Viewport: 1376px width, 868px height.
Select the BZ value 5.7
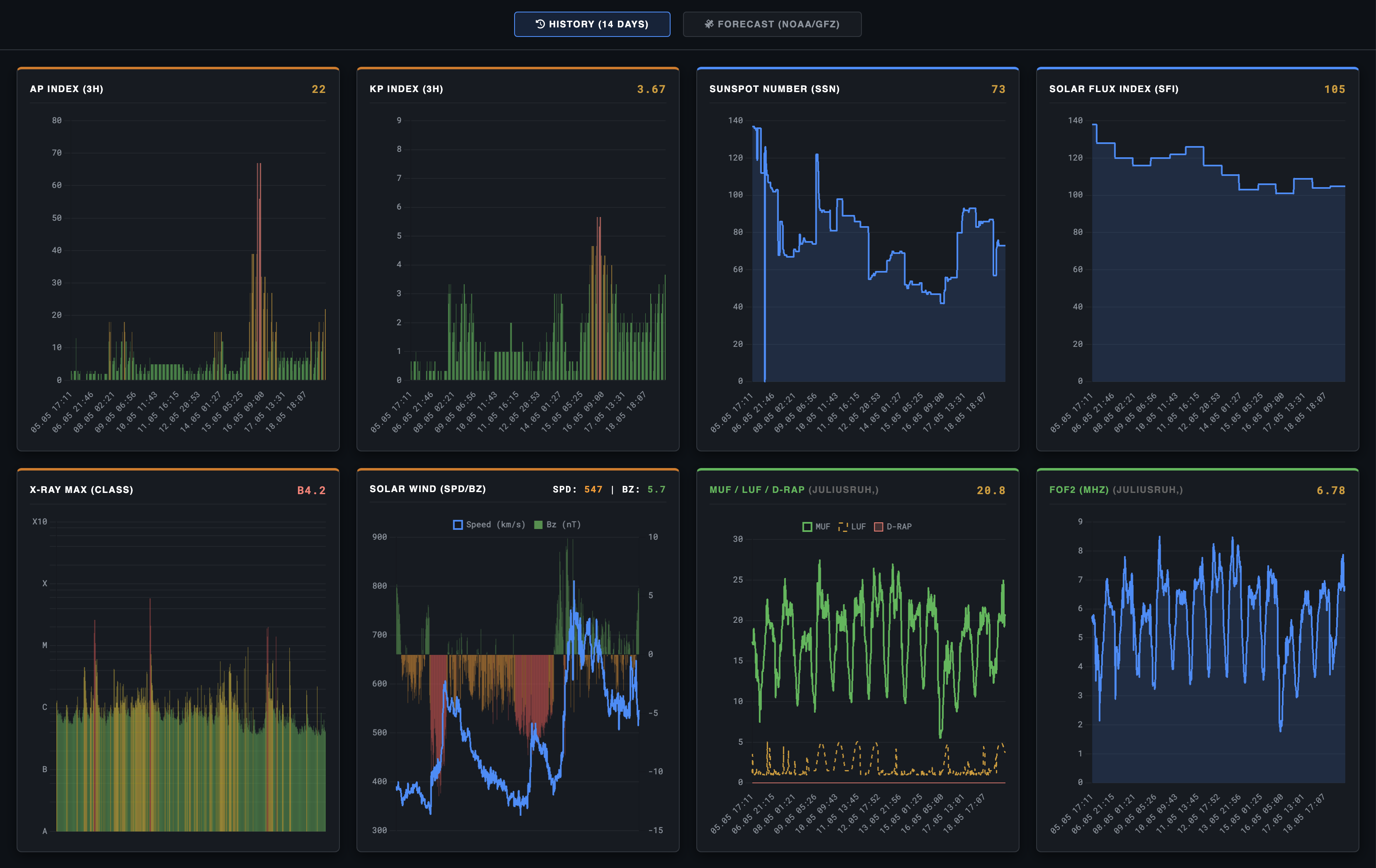(656, 489)
